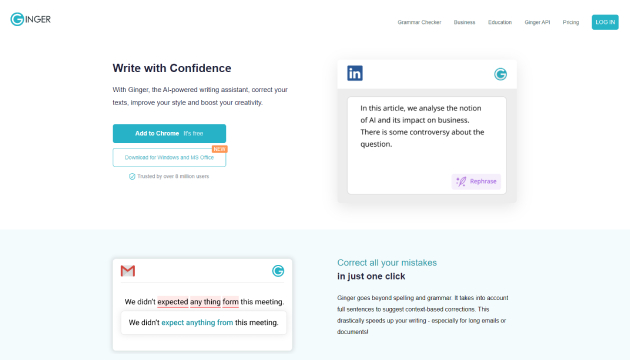Screen dimensions: 630x360
Task: View the Pricing page
Action: (x=571, y=22)
